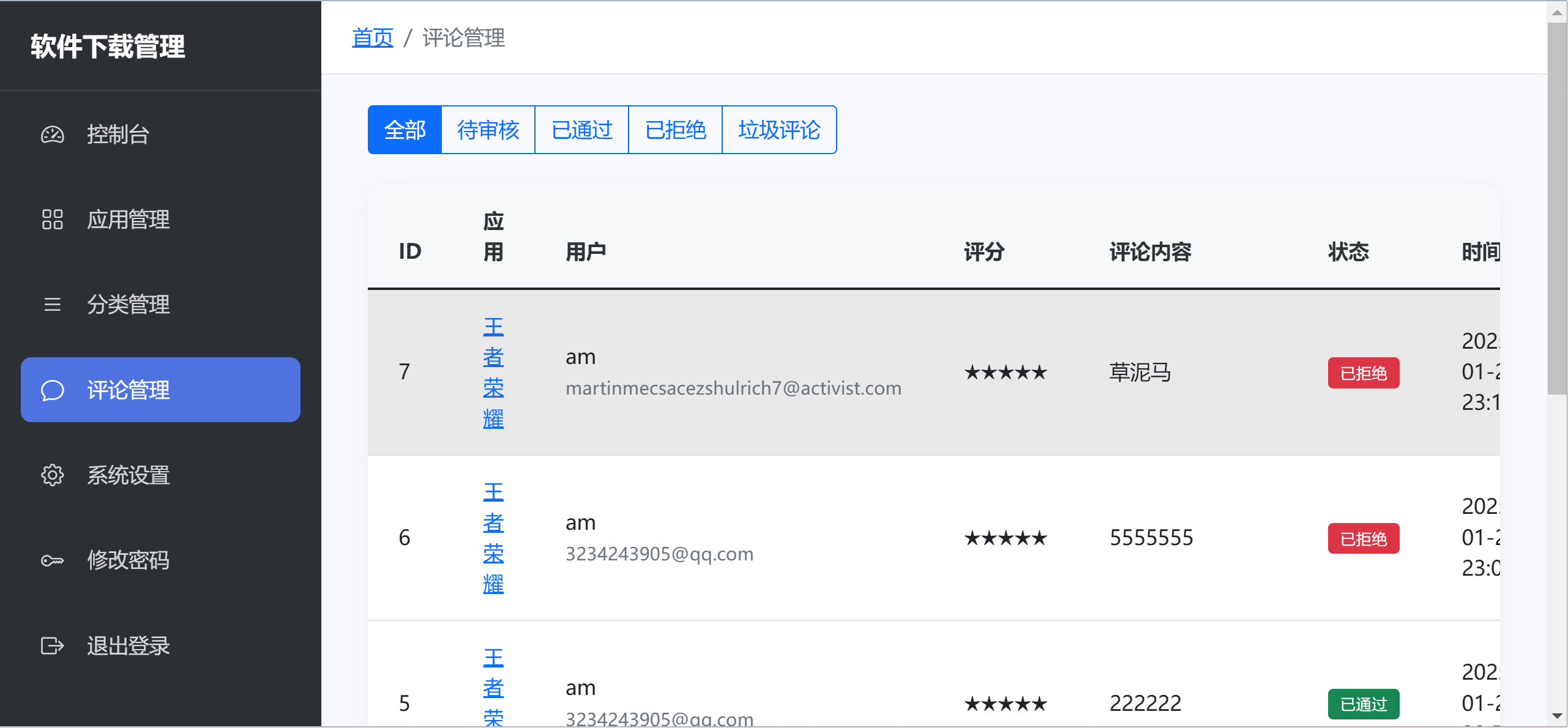This screenshot has height=728, width=1568.
Task: Click the app management grid icon
Action: [x=52, y=219]
